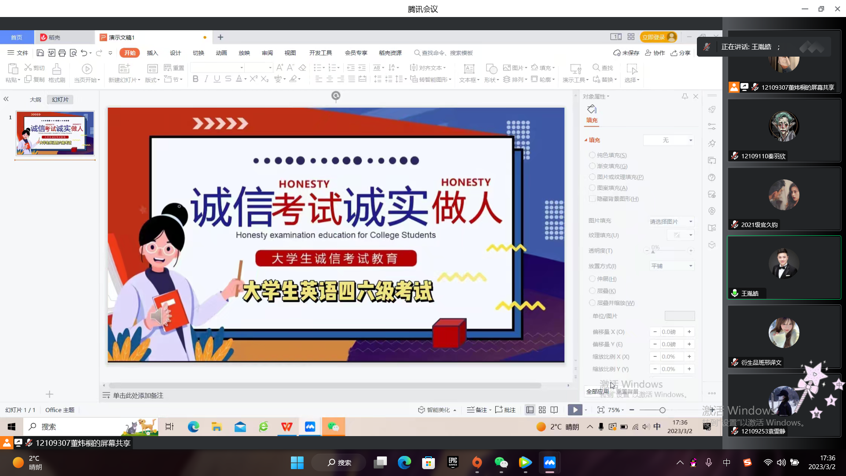
Task: Expand the placement mode dropdown 平铺
Action: point(671,266)
